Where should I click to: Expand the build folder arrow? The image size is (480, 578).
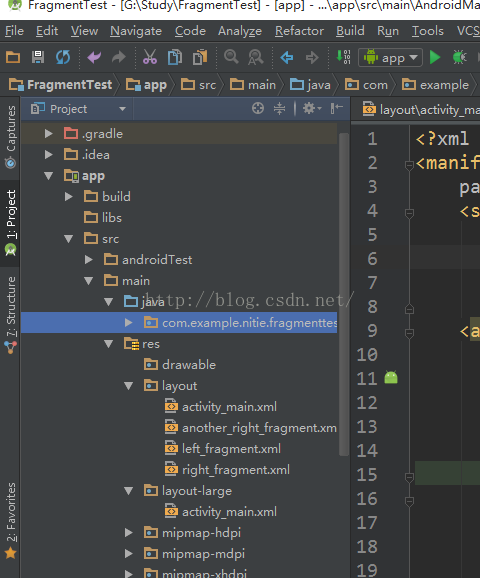[69, 196]
